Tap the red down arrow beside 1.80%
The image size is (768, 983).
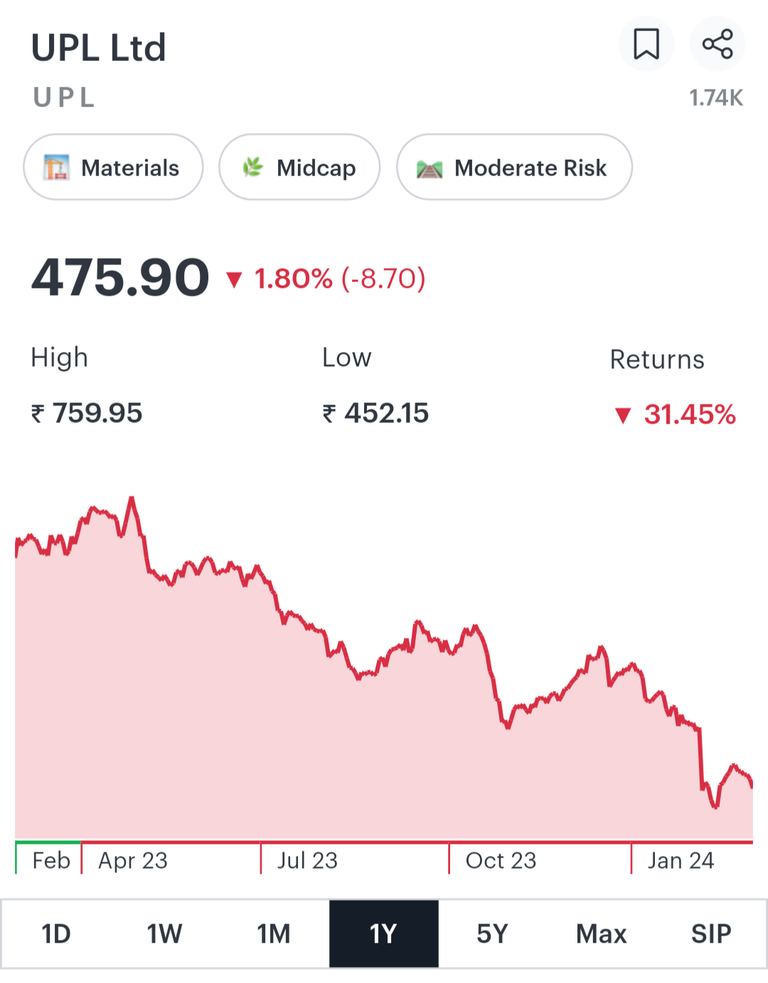(234, 280)
